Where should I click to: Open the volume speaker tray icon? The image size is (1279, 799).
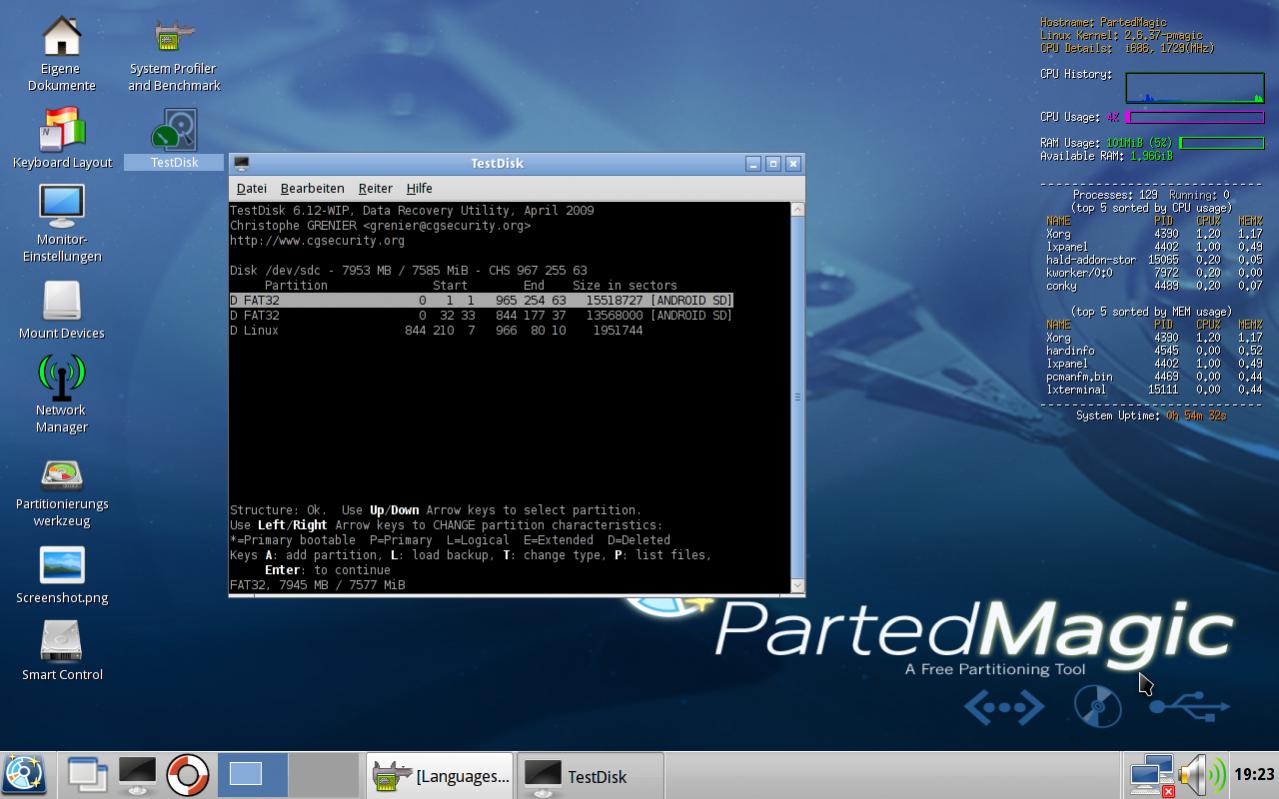point(1201,776)
